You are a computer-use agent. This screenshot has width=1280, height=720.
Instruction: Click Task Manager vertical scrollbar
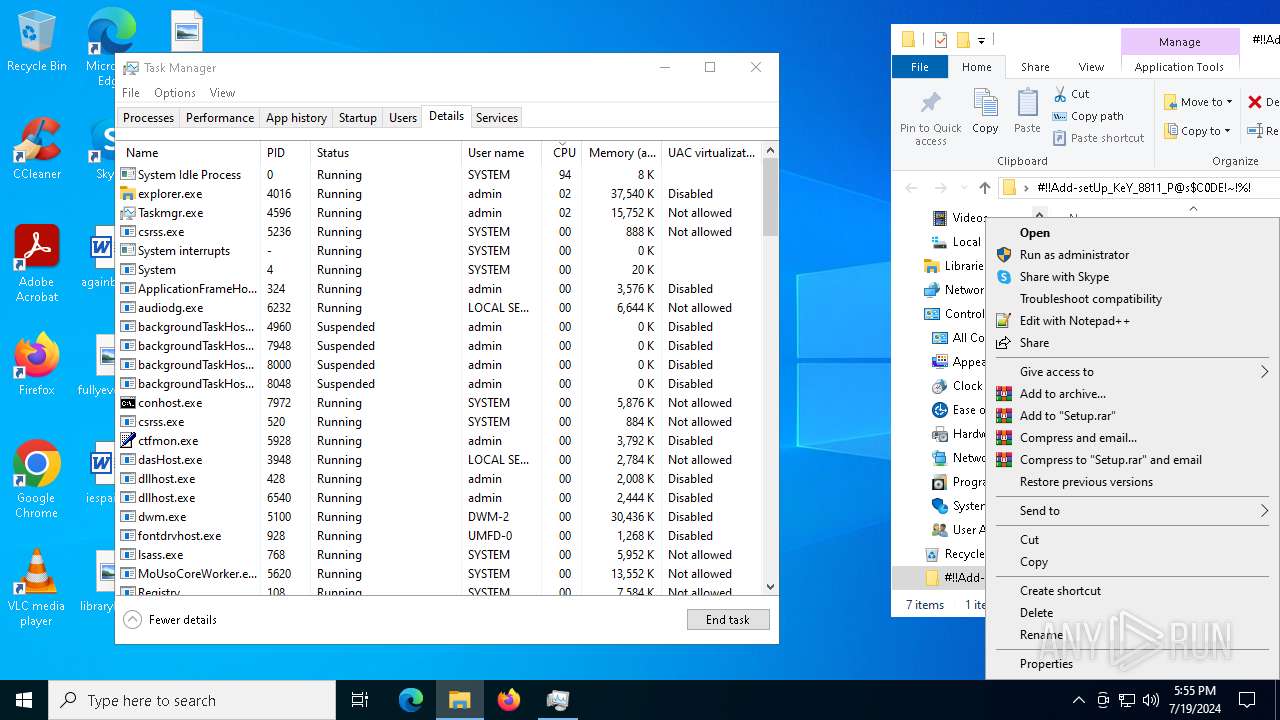770,368
